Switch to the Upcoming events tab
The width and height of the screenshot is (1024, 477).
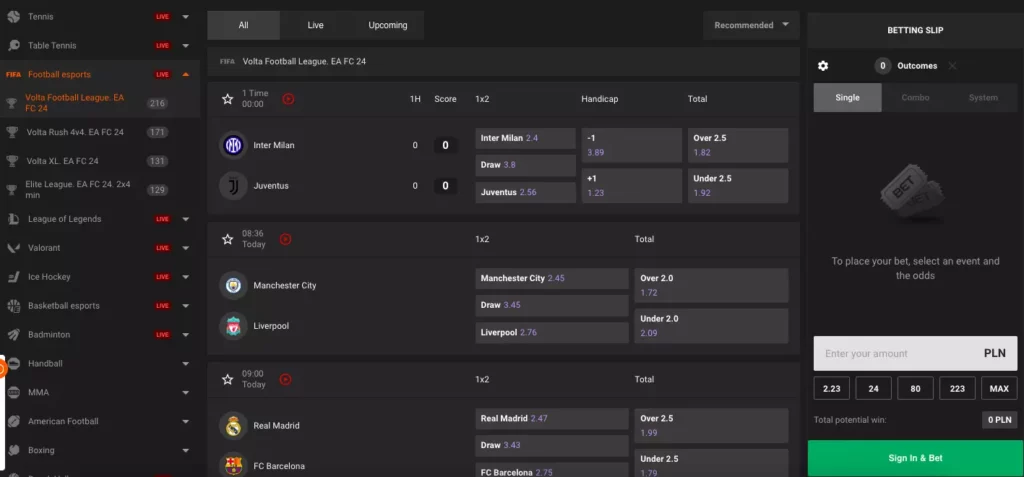388,25
